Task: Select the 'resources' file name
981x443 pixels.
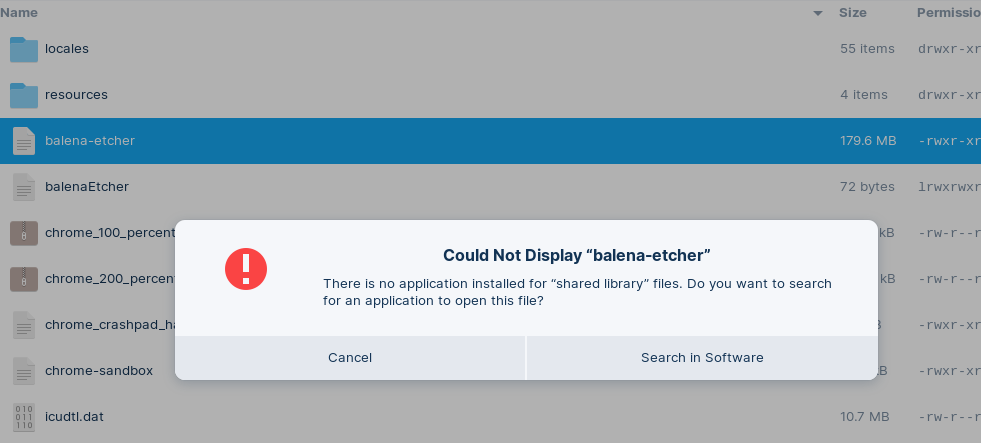Action: click(76, 95)
